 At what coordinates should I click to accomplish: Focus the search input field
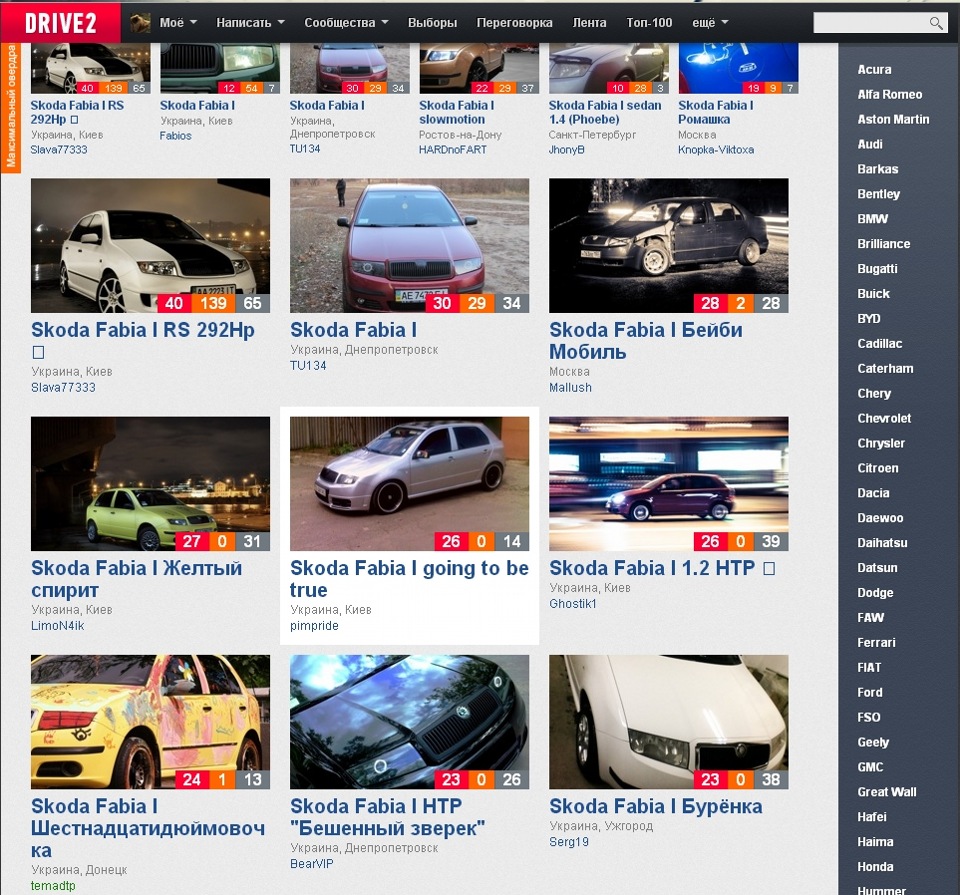871,23
